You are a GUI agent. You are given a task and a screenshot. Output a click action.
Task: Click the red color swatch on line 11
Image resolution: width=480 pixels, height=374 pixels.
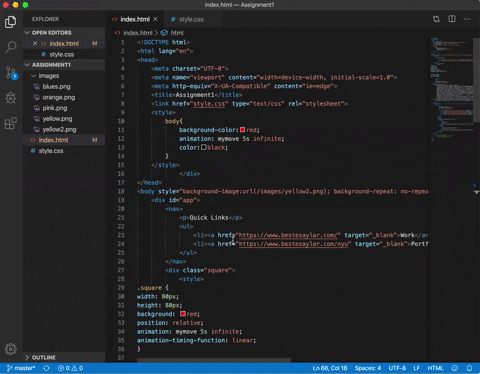point(242,130)
